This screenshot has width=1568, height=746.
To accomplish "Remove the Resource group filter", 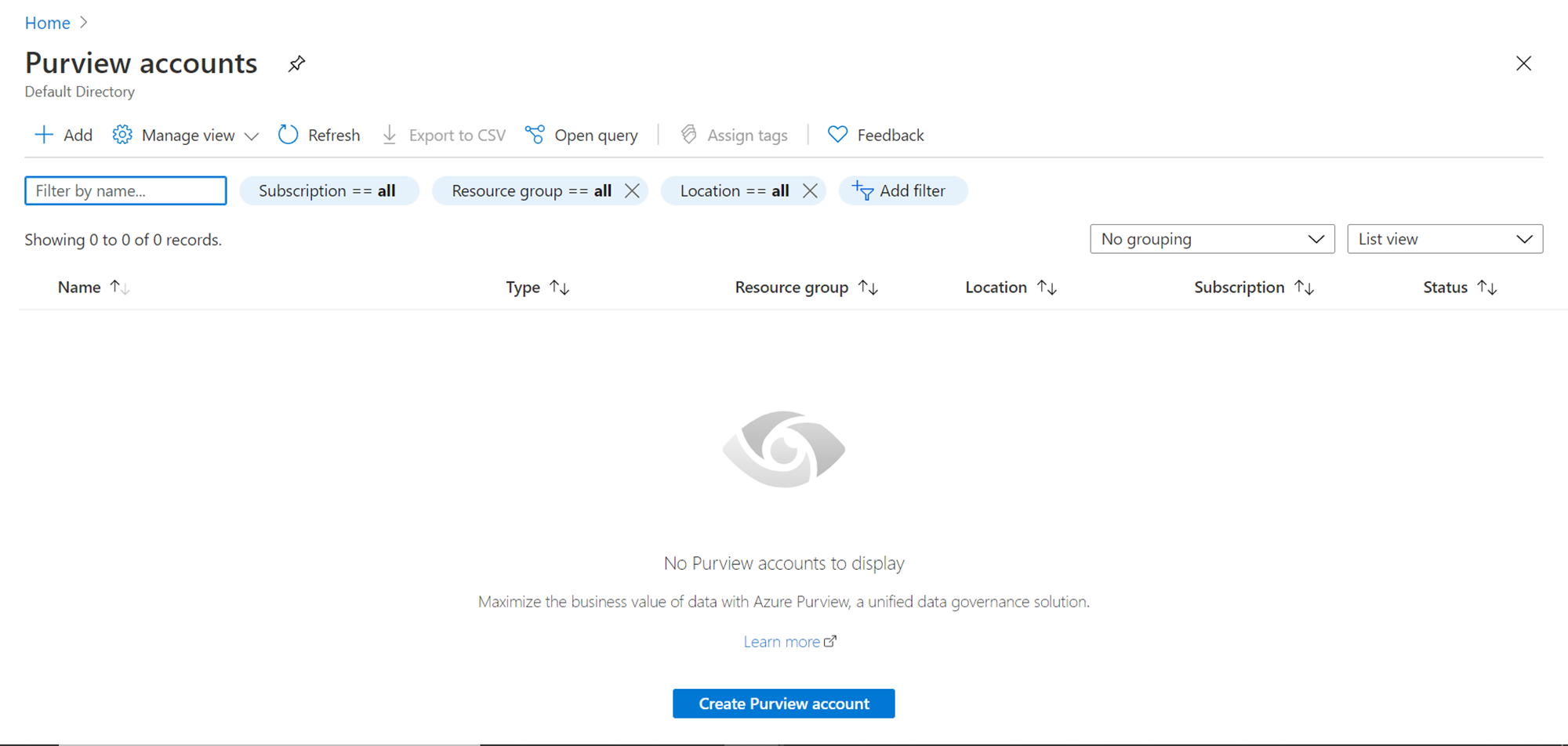I will point(632,190).
